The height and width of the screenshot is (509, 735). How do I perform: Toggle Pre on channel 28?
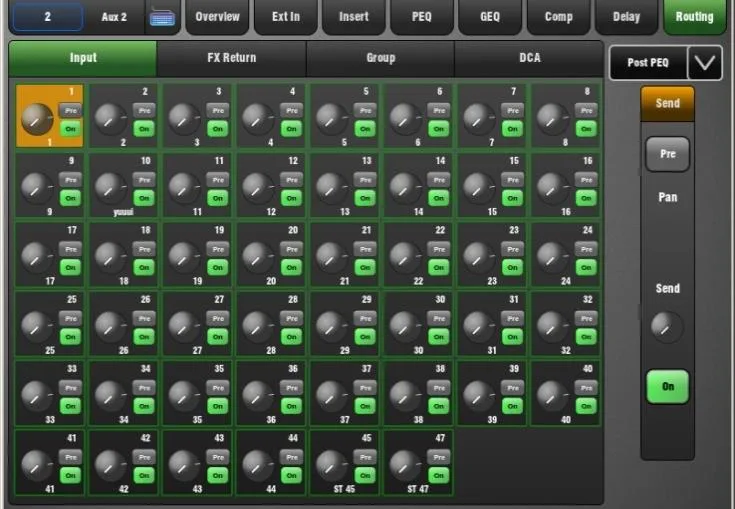292,319
